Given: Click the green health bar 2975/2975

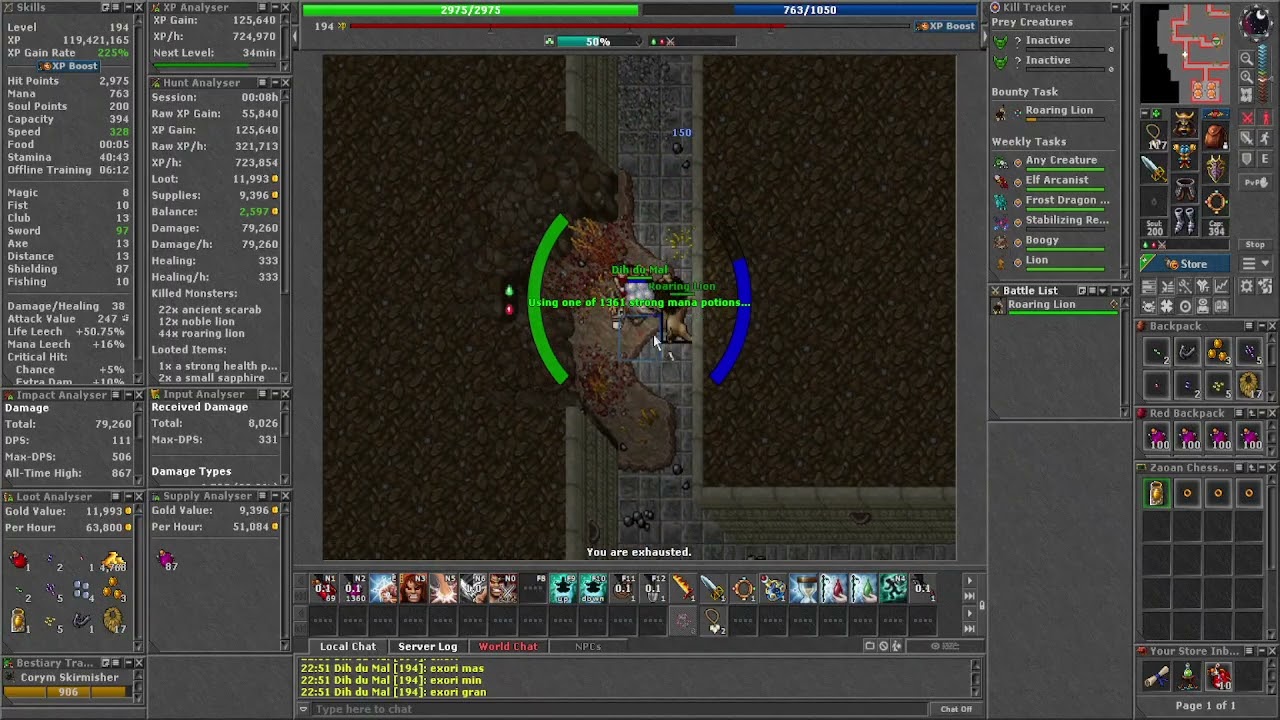Looking at the screenshot, I should pos(470,10).
